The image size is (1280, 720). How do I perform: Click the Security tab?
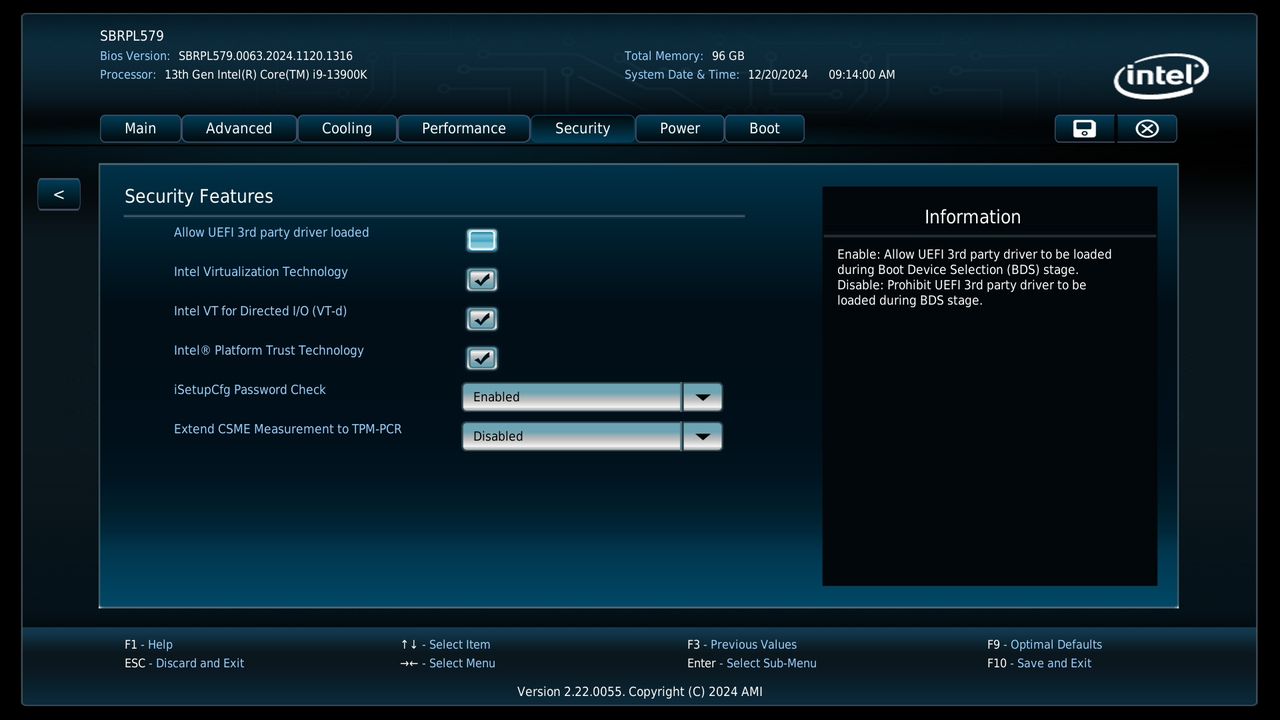[x=583, y=128]
